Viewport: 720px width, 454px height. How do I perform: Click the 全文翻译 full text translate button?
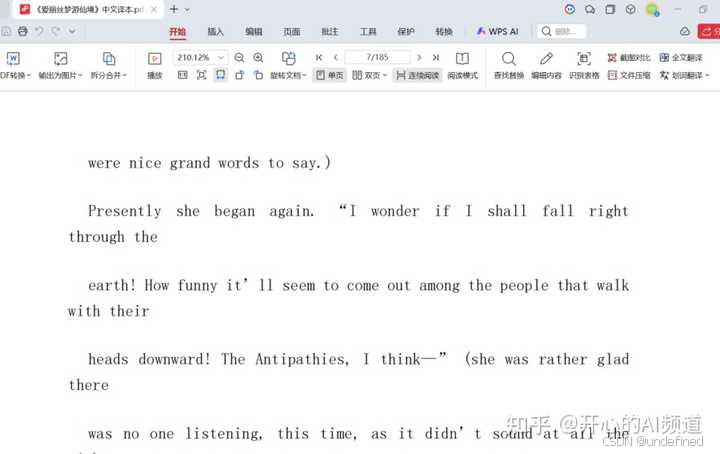[681, 57]
